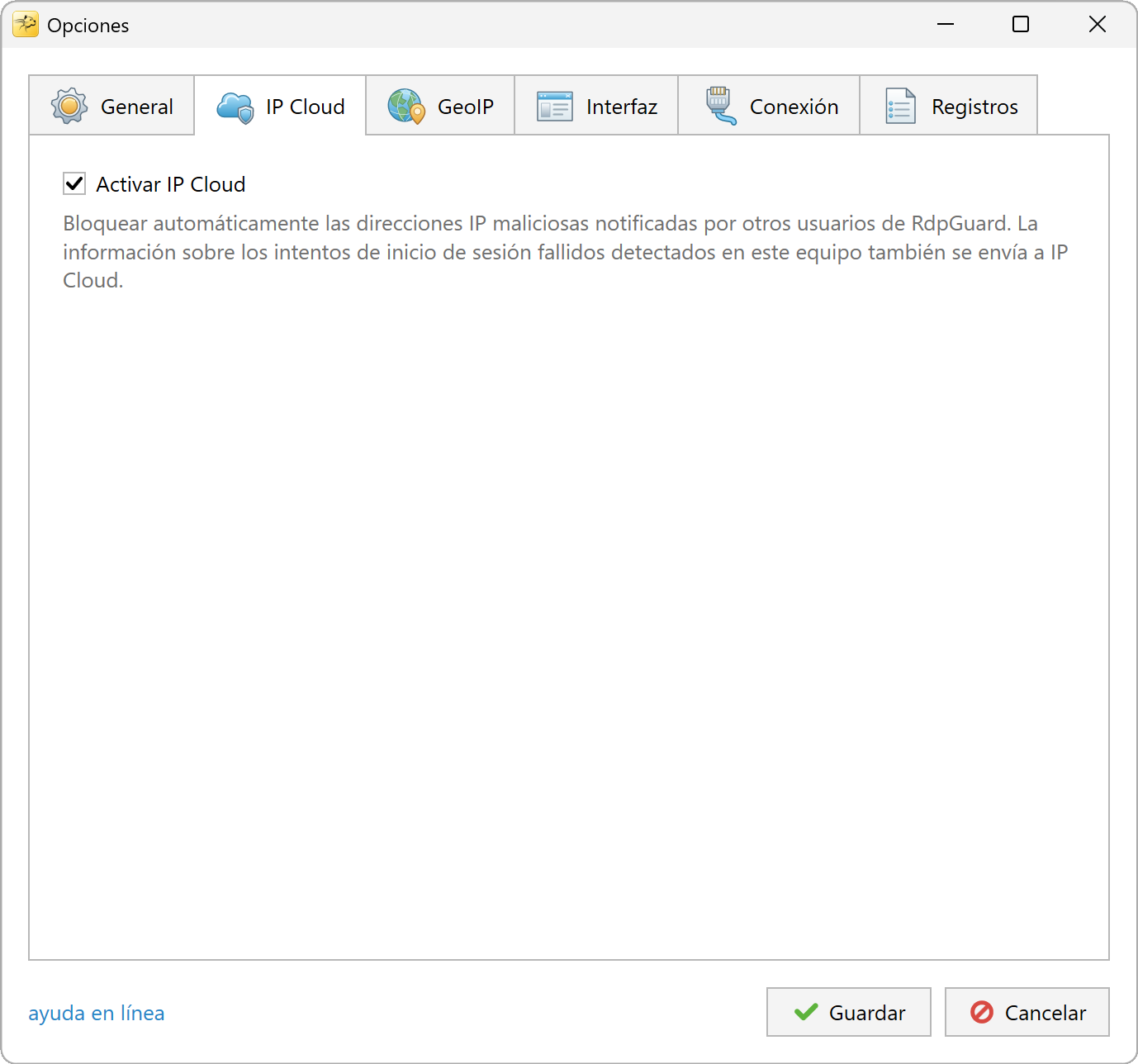Click the Interfaz window icon
This screenshot has height=1064, width=1138.
click(555, 107)
